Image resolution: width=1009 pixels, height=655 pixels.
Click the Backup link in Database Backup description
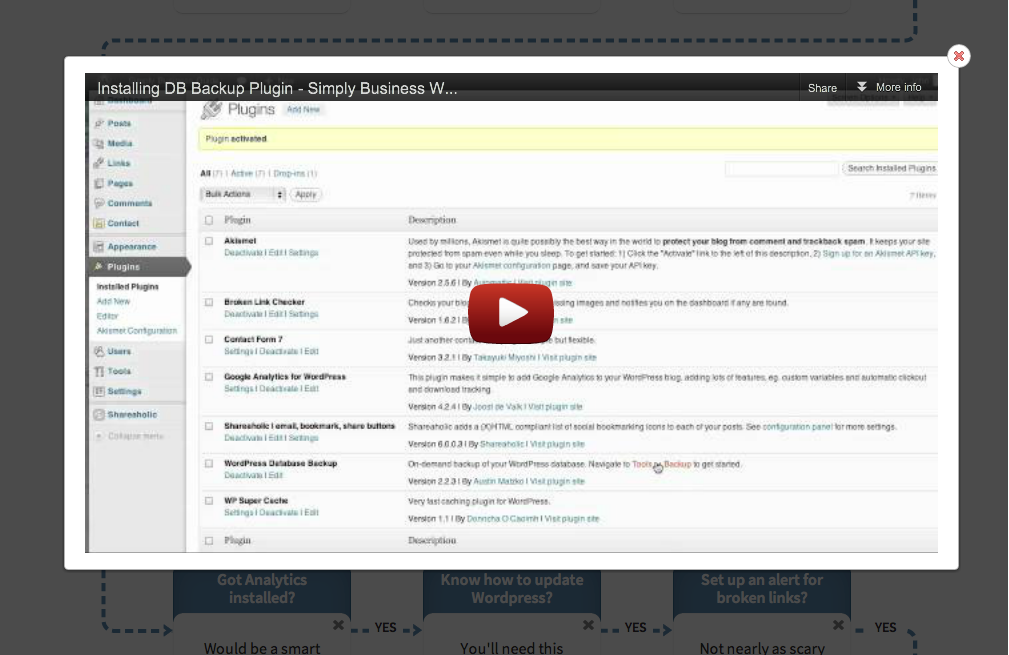coord(678,465)
